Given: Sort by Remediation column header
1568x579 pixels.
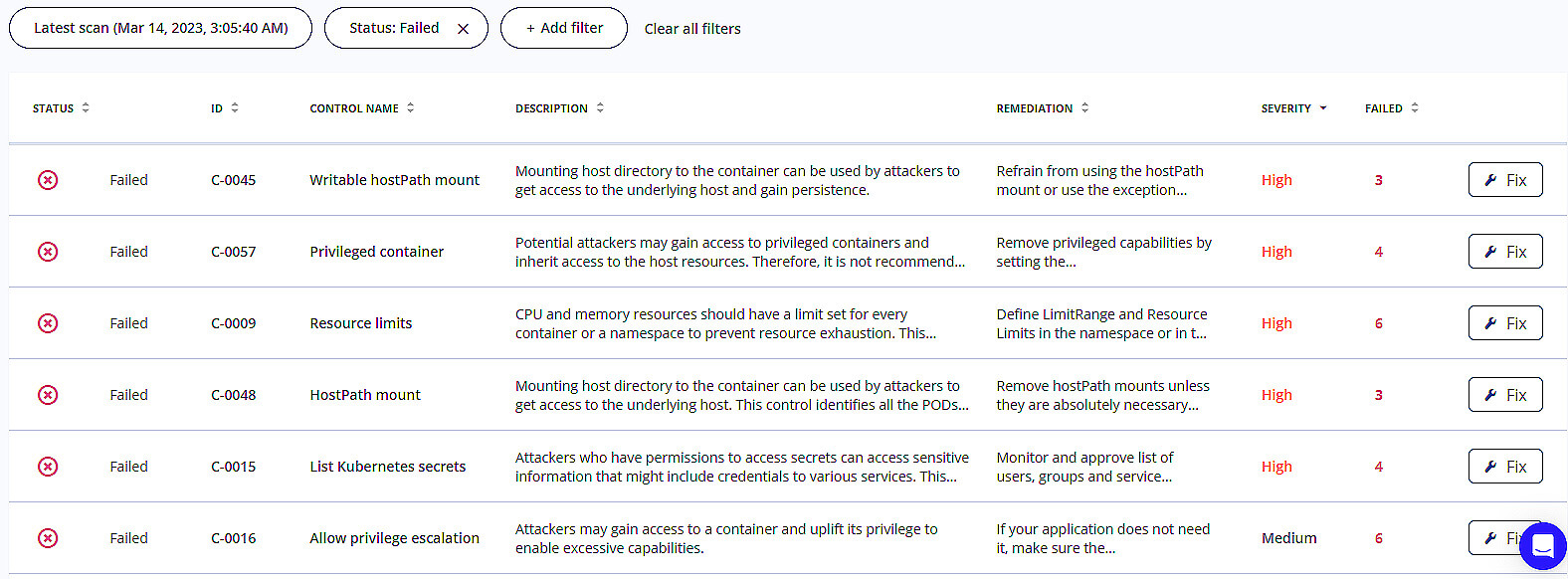Looking at the screenshot, I should click(x=1043, y=108).
